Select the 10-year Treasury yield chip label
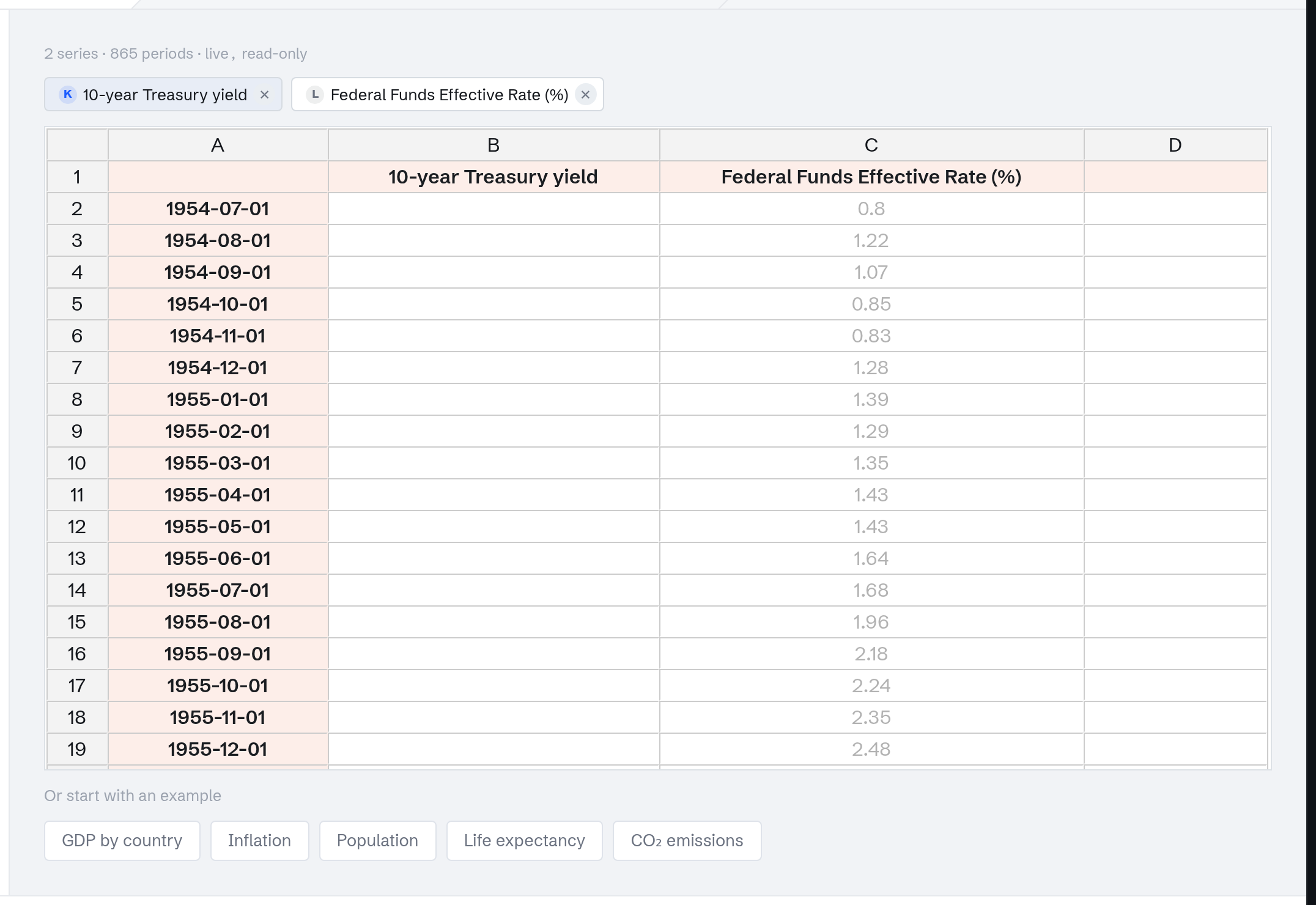1316x905 pixels. (165, 95)
